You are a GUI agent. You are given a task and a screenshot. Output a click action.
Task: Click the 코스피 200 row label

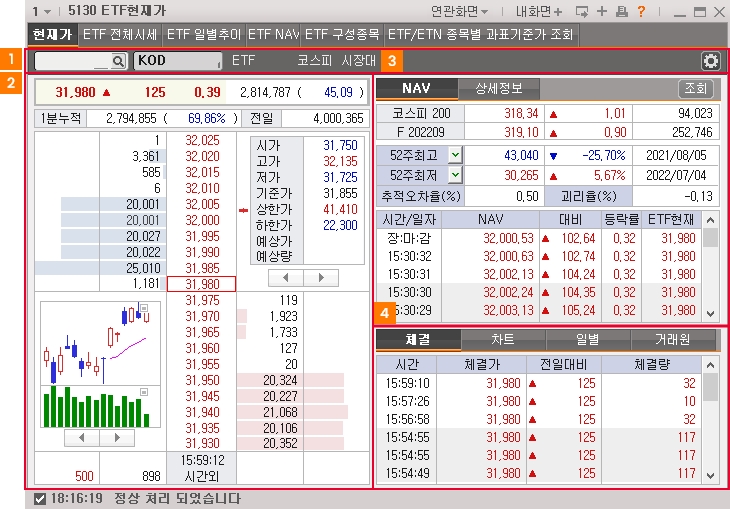point(420,113)
